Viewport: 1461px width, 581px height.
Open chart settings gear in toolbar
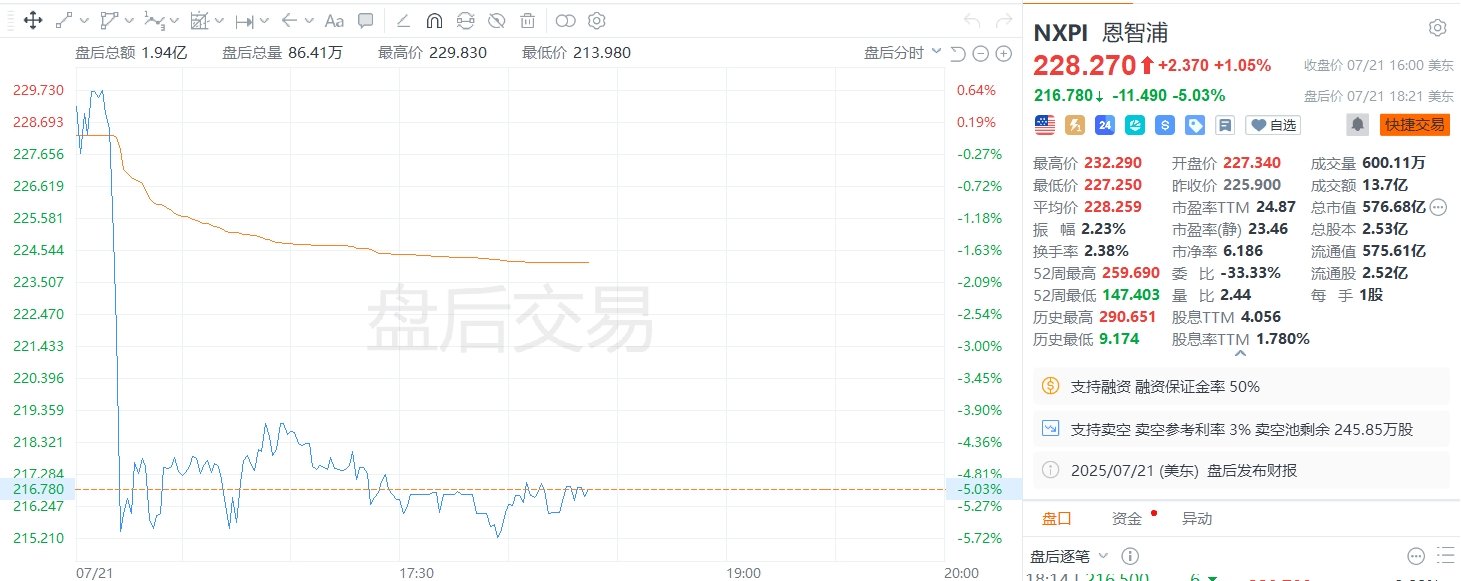(596, 20)
